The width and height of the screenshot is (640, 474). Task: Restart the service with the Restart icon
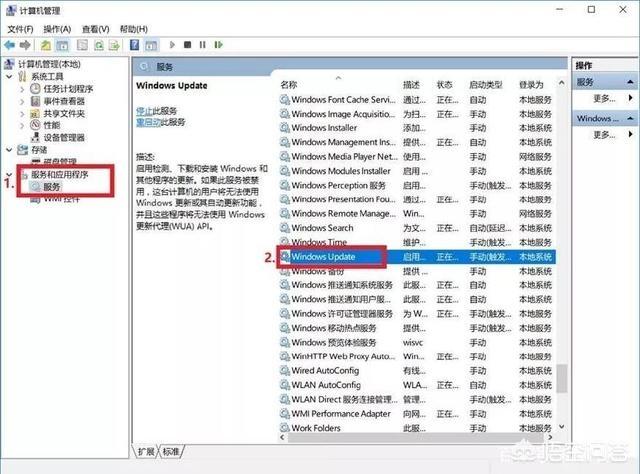219,45
